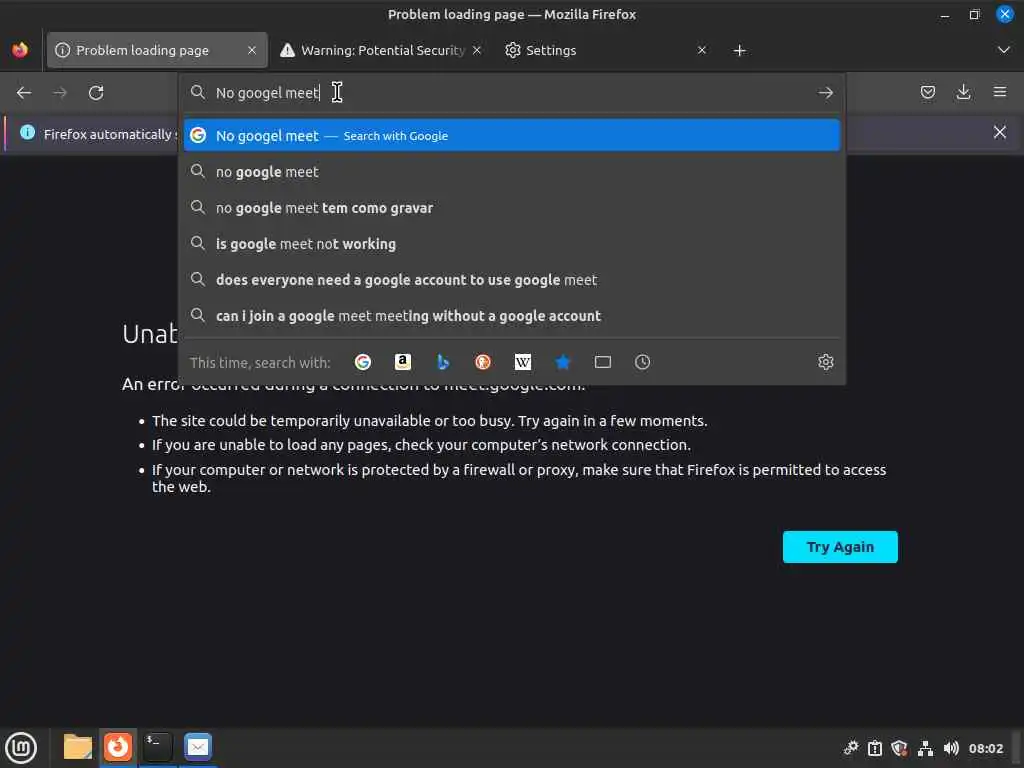The height and width of the screenshot is (768, 1024).
Task: Open the mail client from the taskbar
Action: 197,747
